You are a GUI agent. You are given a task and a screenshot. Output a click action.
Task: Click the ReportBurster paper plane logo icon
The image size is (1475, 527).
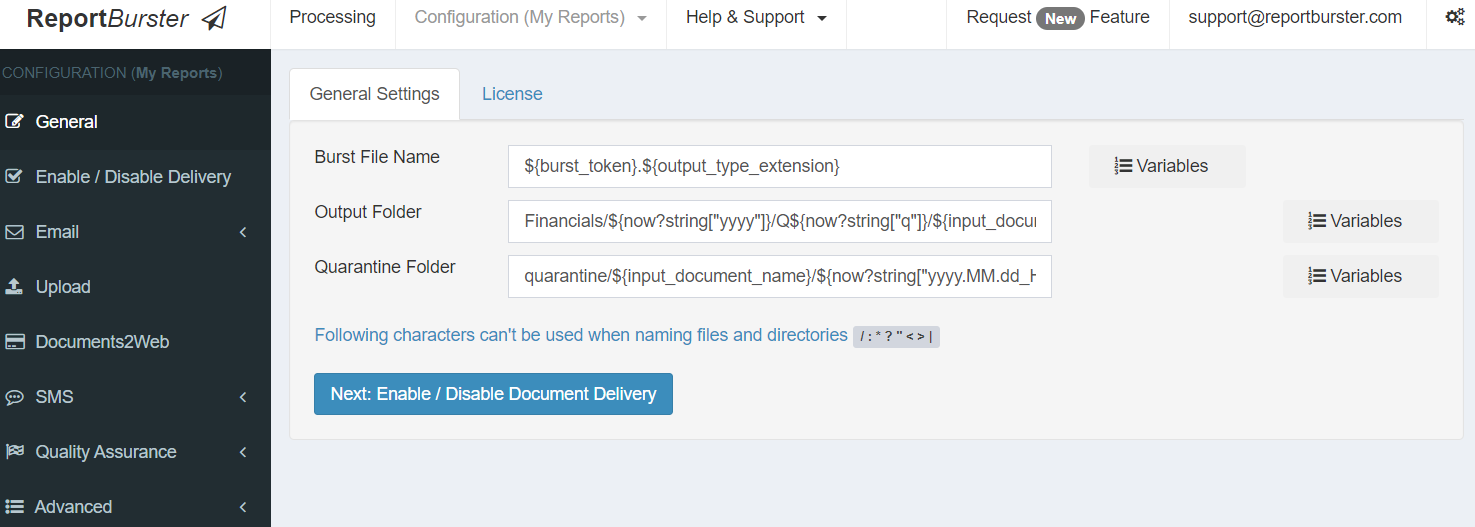214,18
